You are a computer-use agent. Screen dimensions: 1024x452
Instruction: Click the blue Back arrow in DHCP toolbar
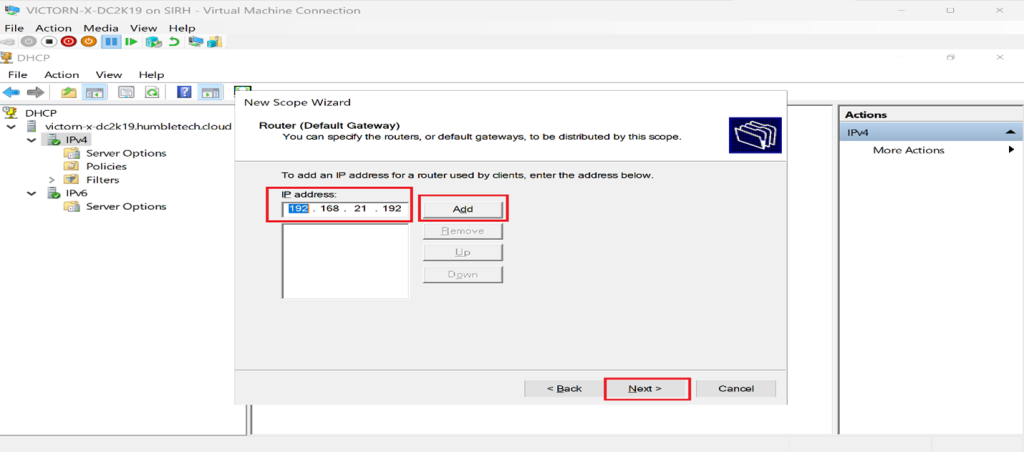[x=12, y=92]
